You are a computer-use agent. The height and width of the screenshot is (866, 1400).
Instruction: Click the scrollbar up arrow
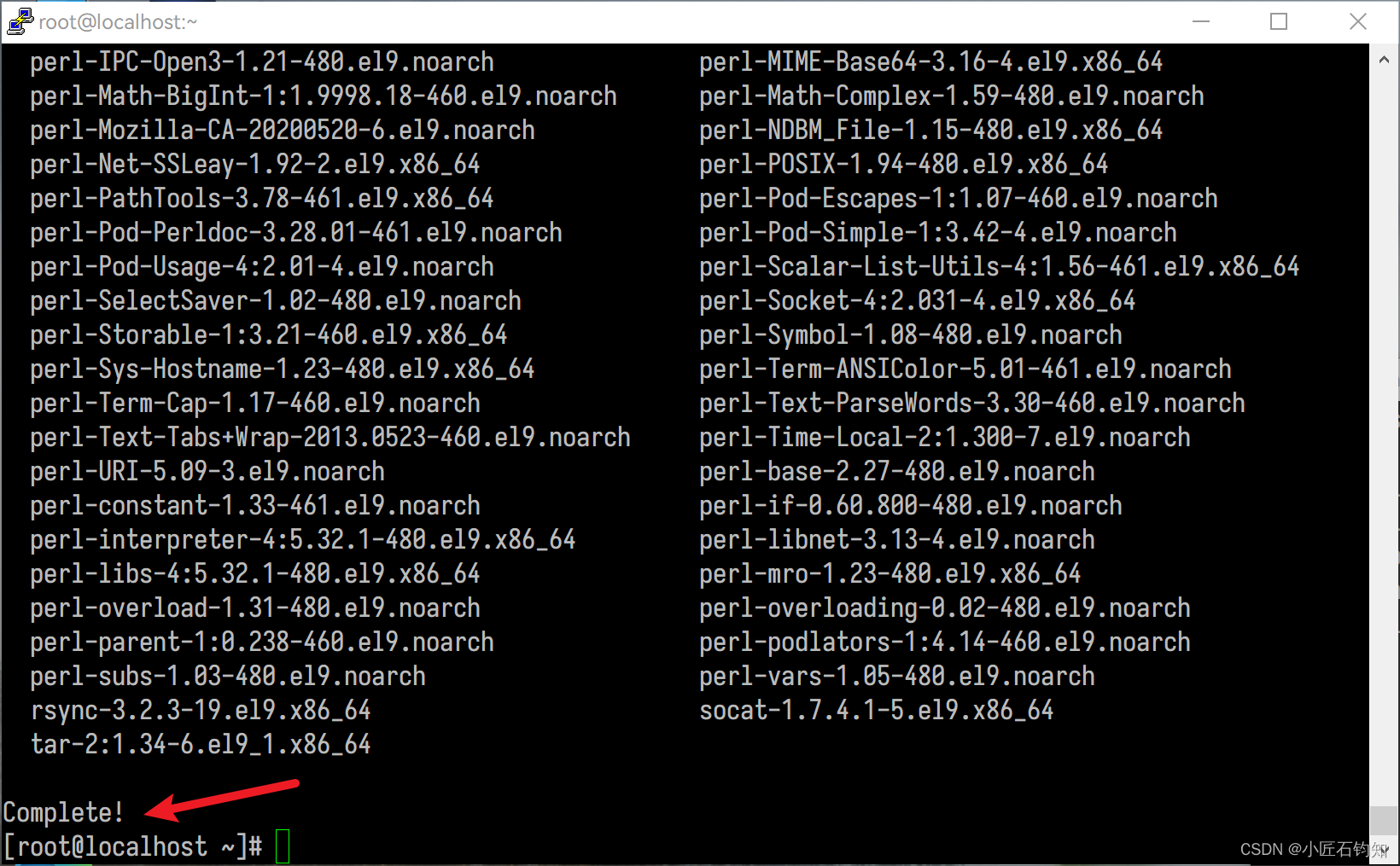click(1384, 59)
